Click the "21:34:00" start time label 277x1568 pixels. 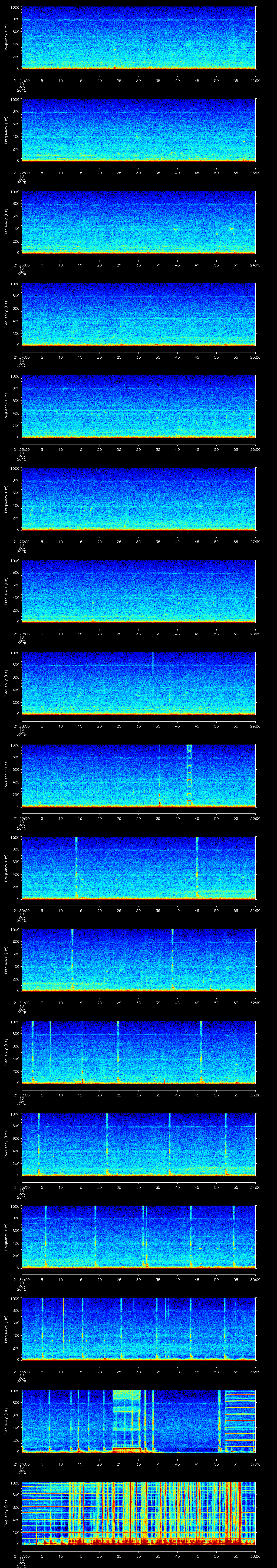(x=21, y=1279)
